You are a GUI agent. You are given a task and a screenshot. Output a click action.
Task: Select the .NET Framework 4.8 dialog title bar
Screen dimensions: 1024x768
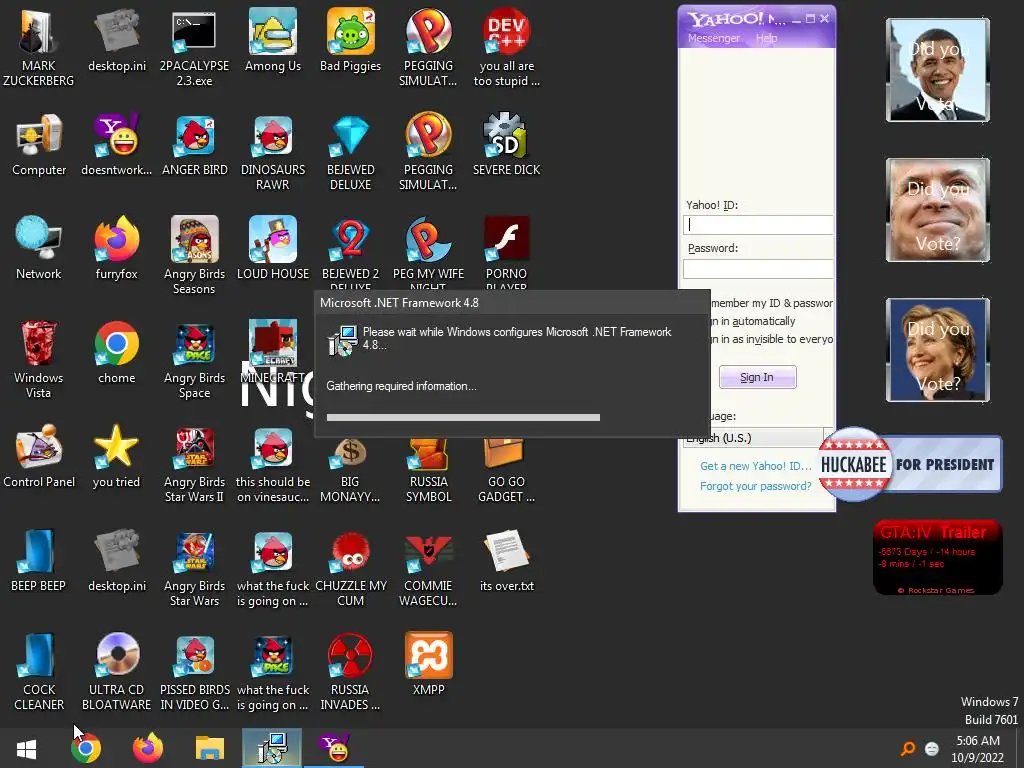click(x=512, y=303)
